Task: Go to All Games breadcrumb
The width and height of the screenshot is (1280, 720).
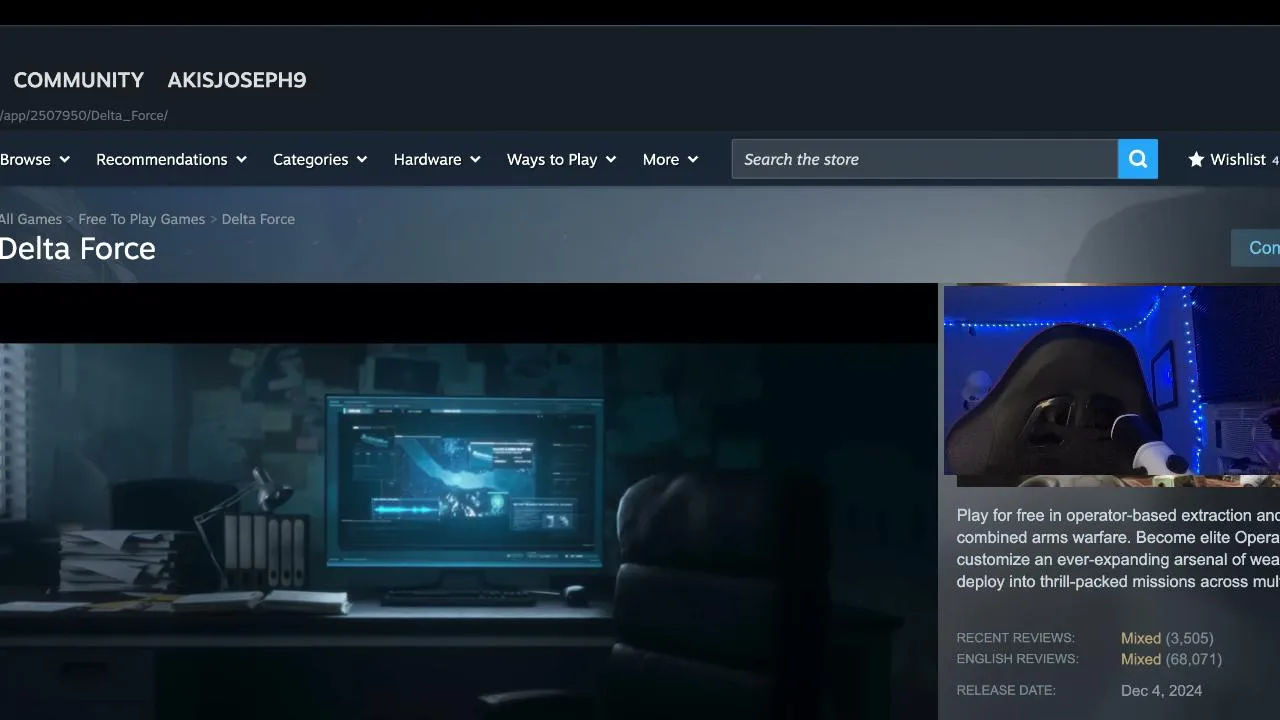Action: (31, 219)
